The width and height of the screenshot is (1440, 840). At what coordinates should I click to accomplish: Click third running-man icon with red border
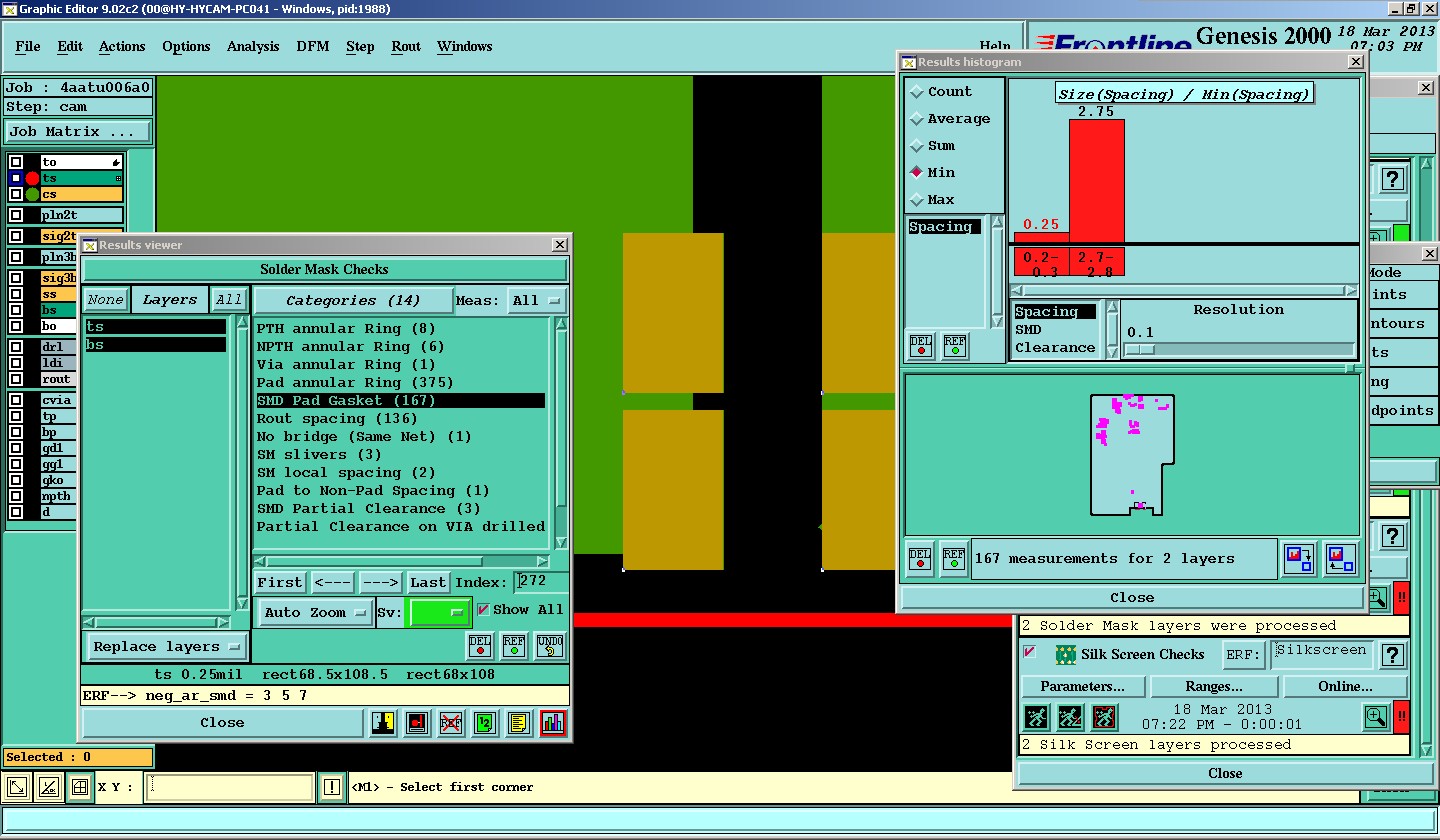(x=1104, y=717)
